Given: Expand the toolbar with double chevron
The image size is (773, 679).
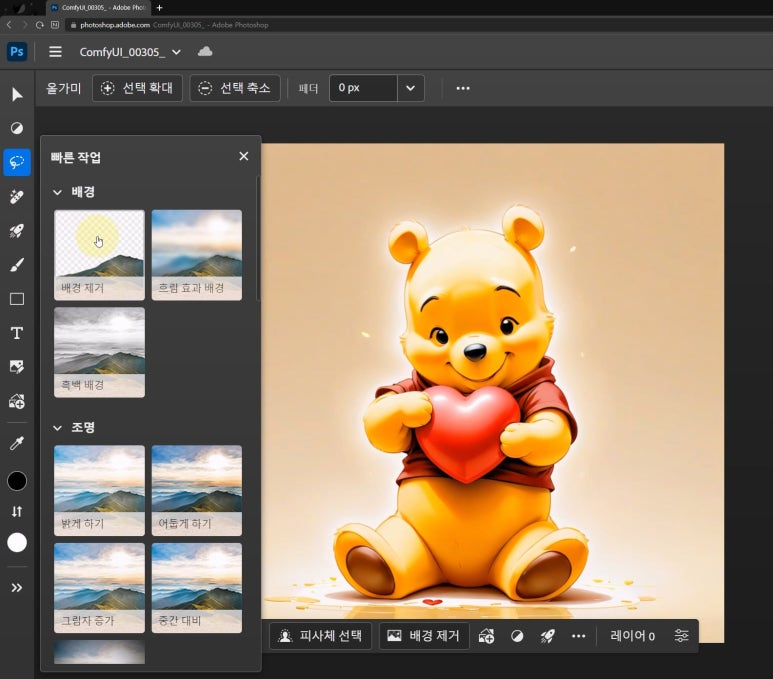Looking at the screenshot, I should [x=17, y=587].
